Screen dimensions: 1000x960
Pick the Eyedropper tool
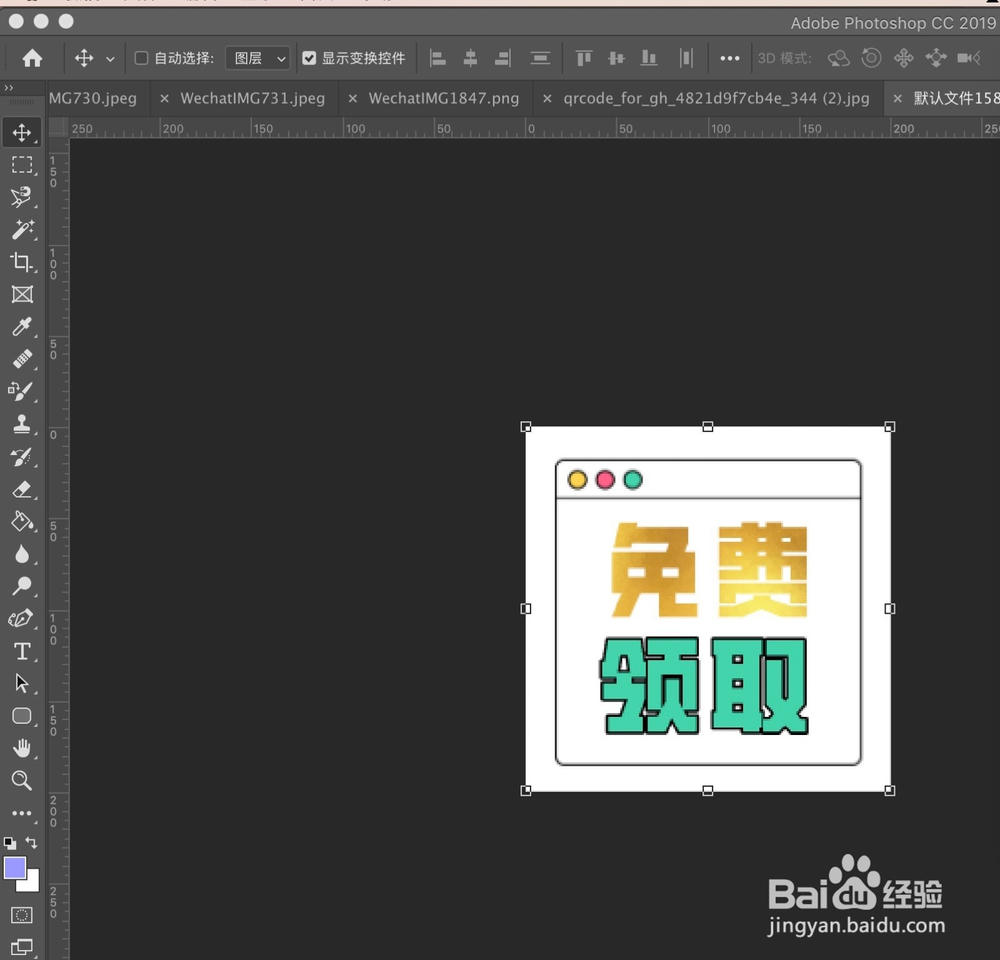22,327
